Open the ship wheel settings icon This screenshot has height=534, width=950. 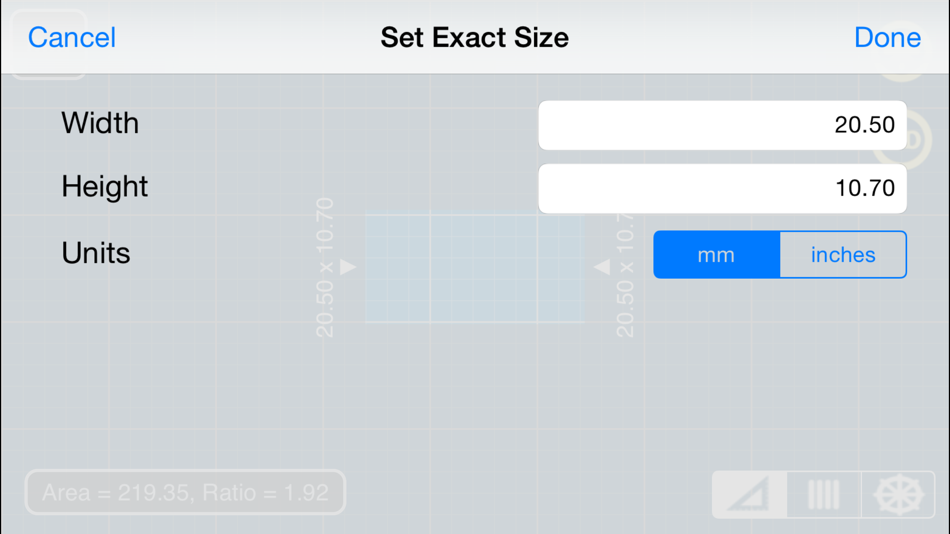click(x=897, y=494)
